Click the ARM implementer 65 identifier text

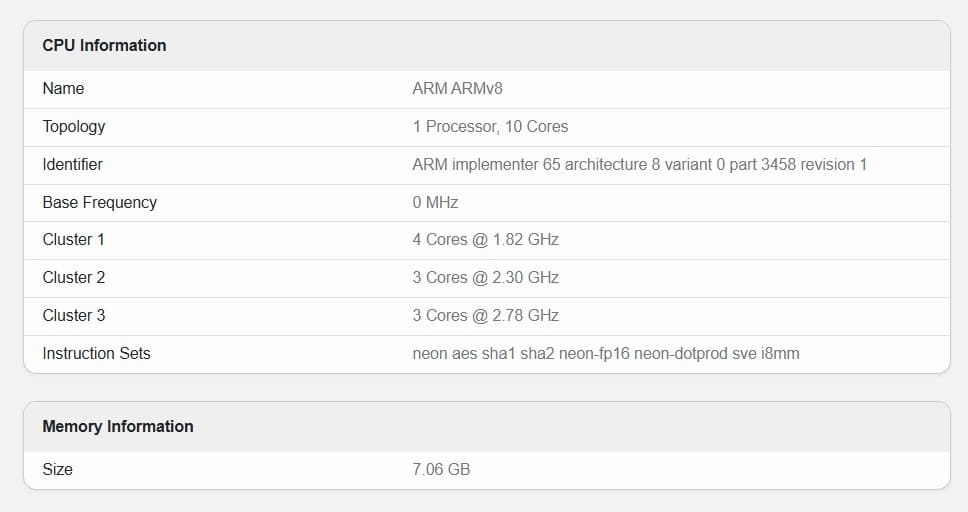tap(639, 164)
